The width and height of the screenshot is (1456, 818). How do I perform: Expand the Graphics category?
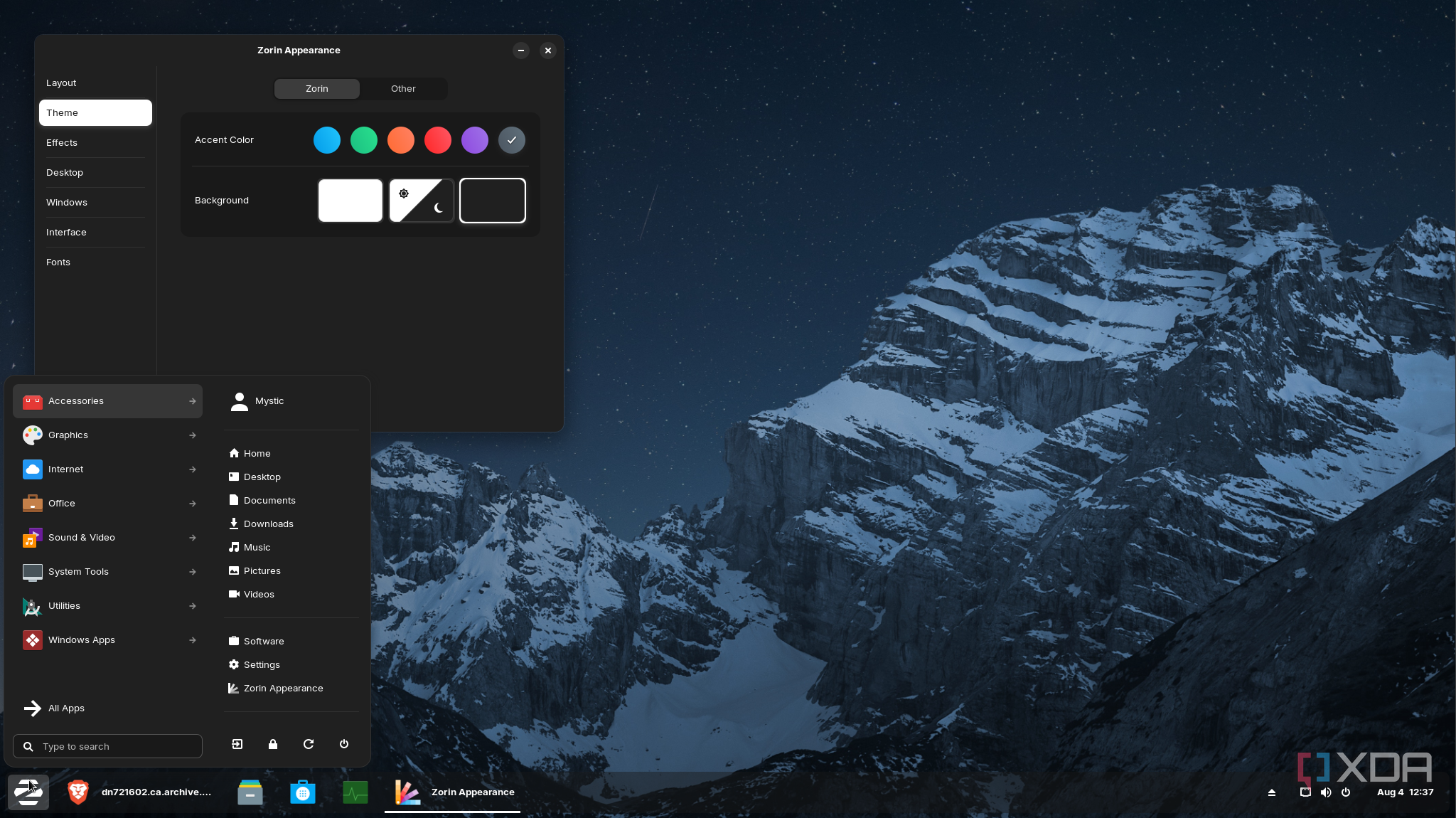tap(108, 435)
